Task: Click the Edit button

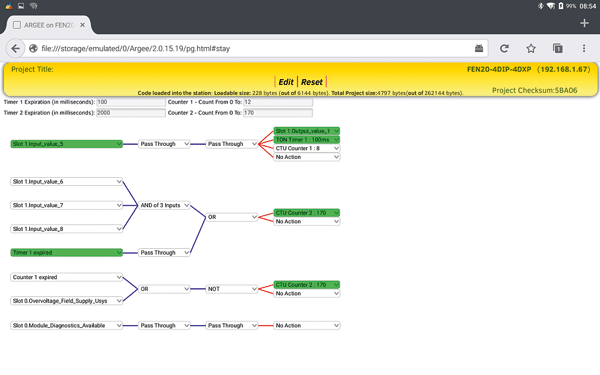Action: point(285,82)
